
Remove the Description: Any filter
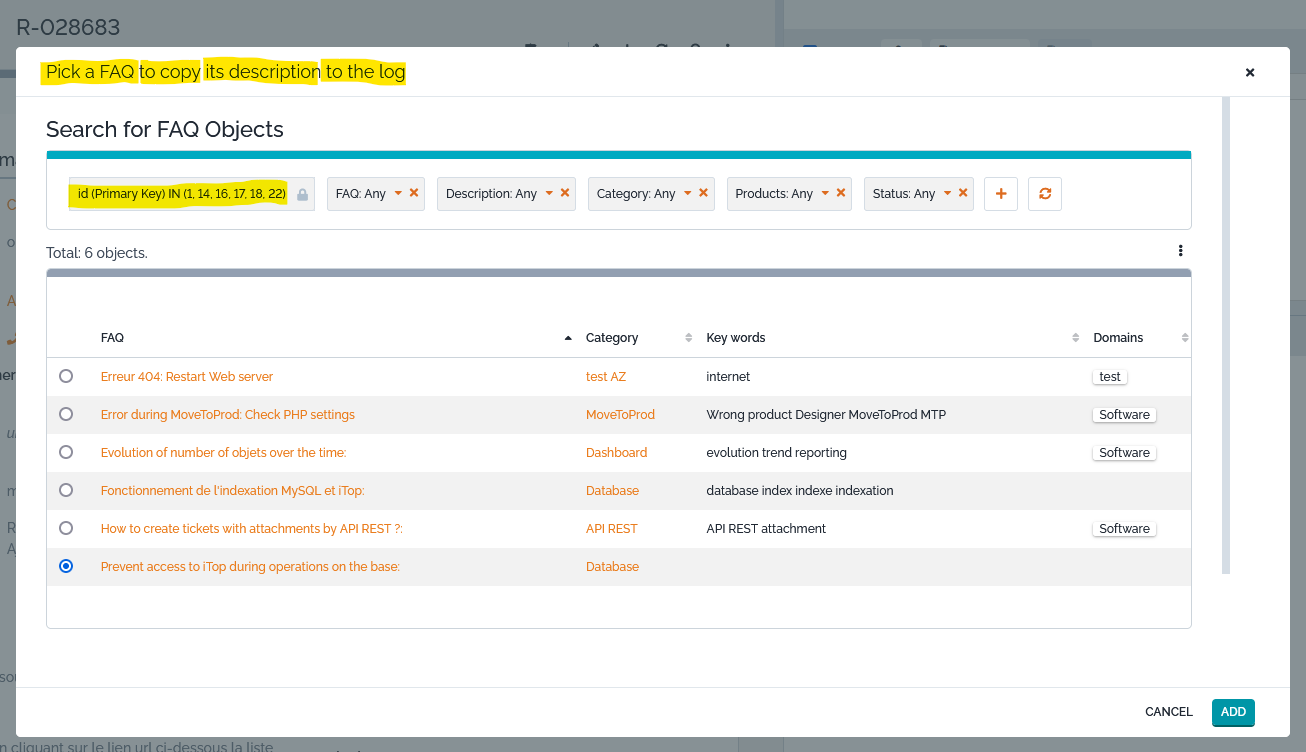tap(565, 193)
